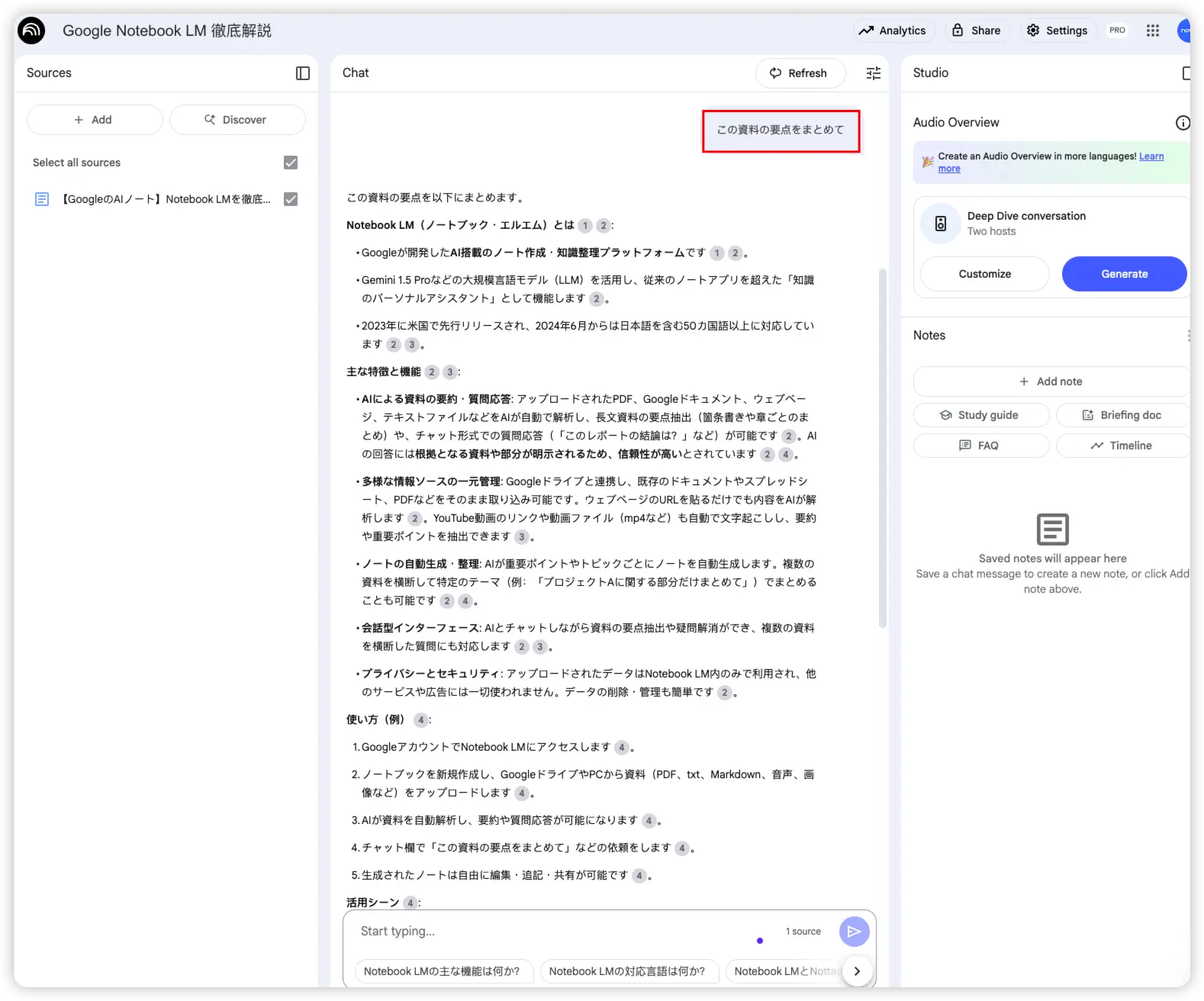Create a Study guide
Image resolution: width=1204 pixels, height=1001 pixels.
981,415
